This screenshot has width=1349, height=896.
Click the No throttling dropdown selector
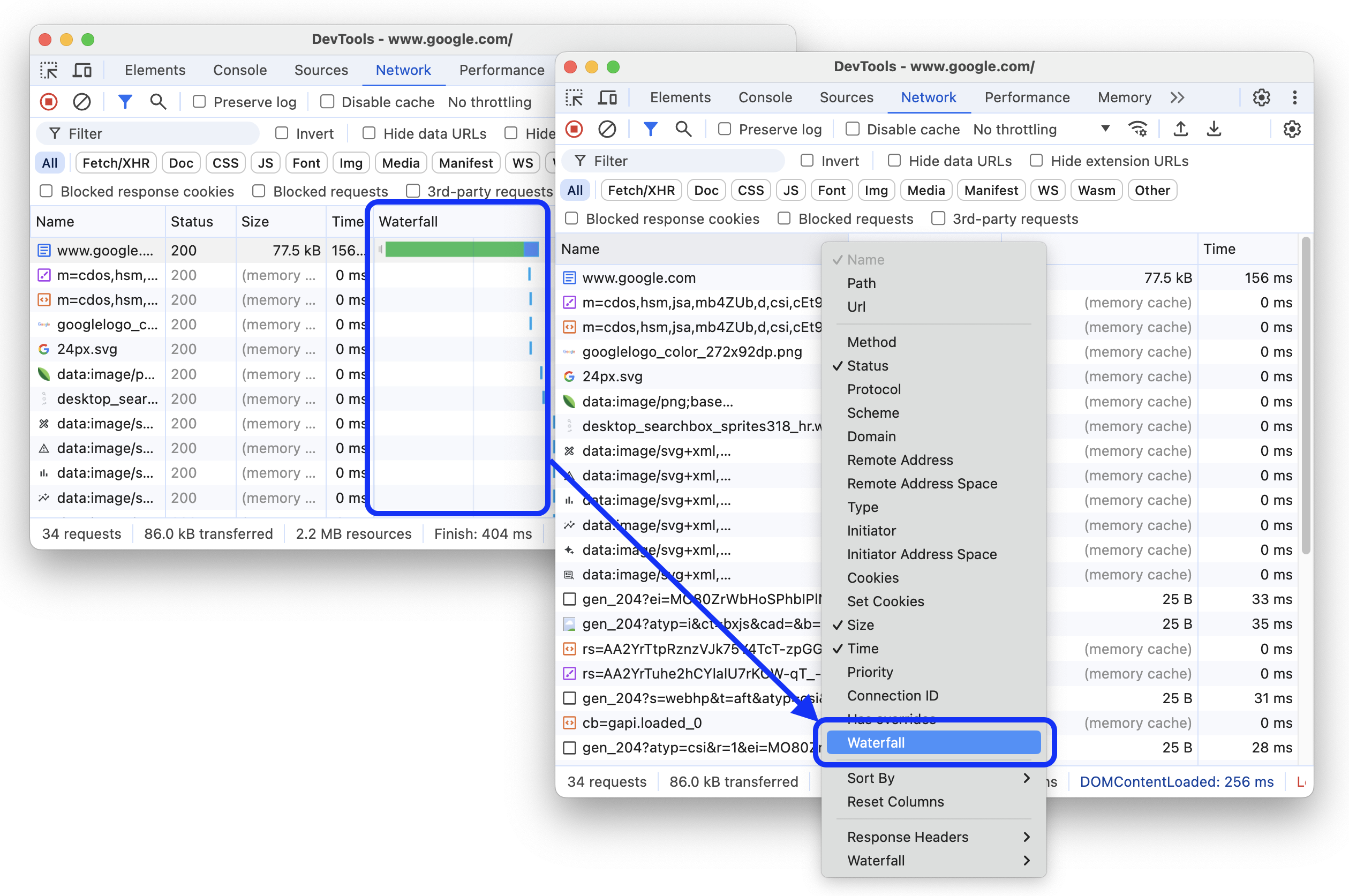(1040, 130)
